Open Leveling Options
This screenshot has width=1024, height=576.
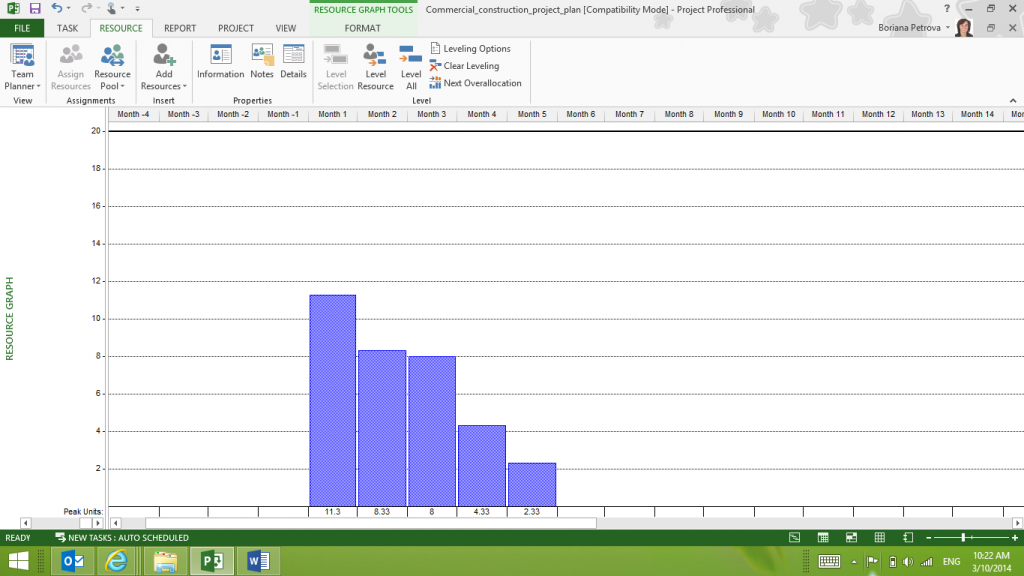point(470,48)
